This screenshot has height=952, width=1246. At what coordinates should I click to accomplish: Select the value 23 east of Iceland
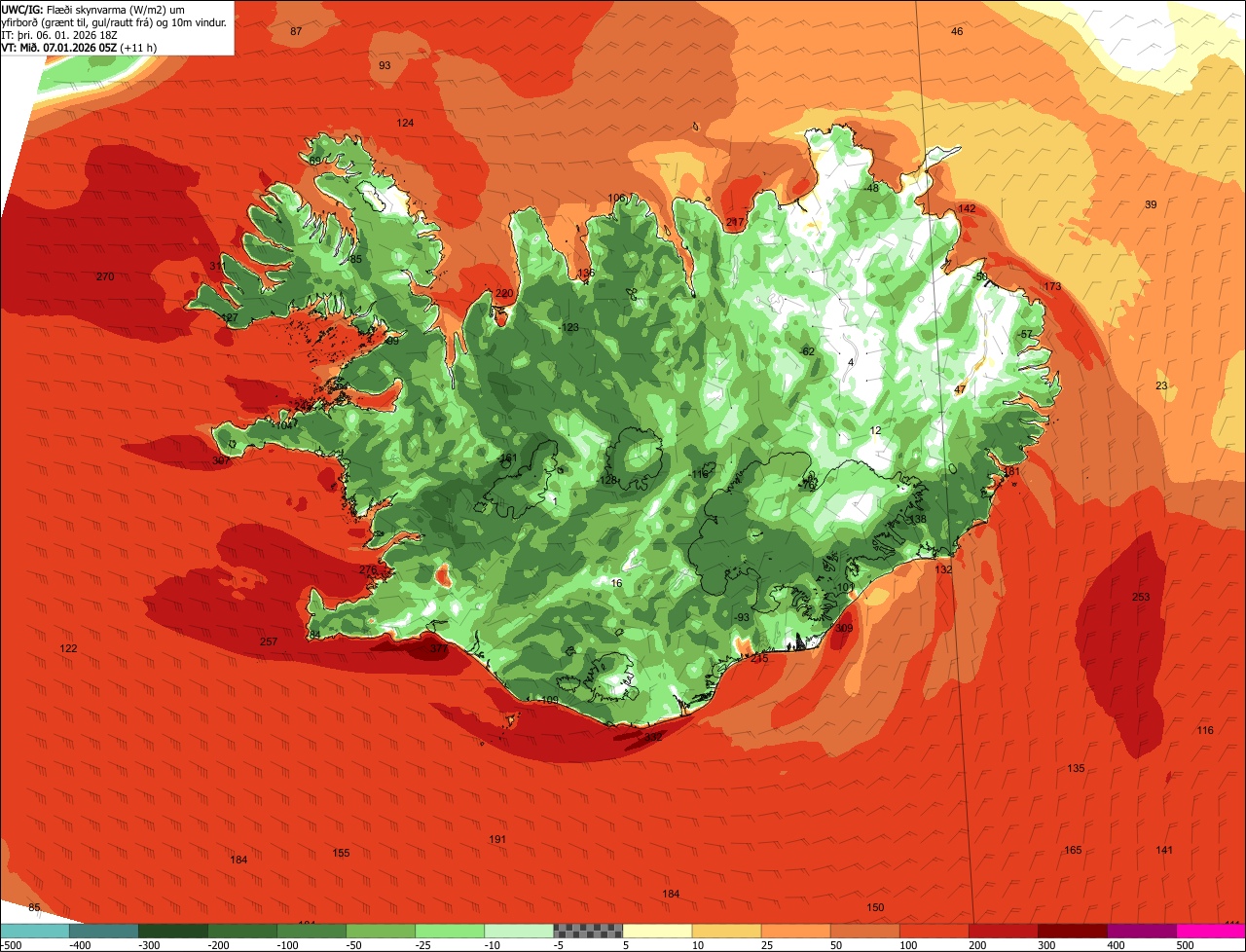(1161, 386)
